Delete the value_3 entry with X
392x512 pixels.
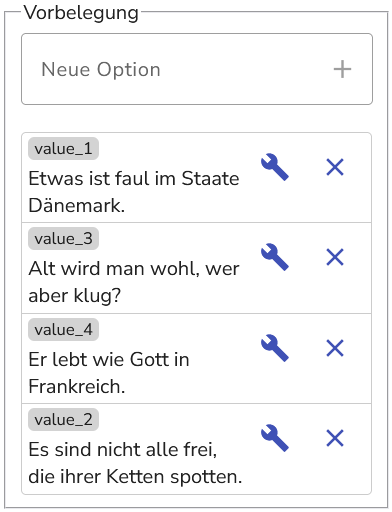click(335, 257)
